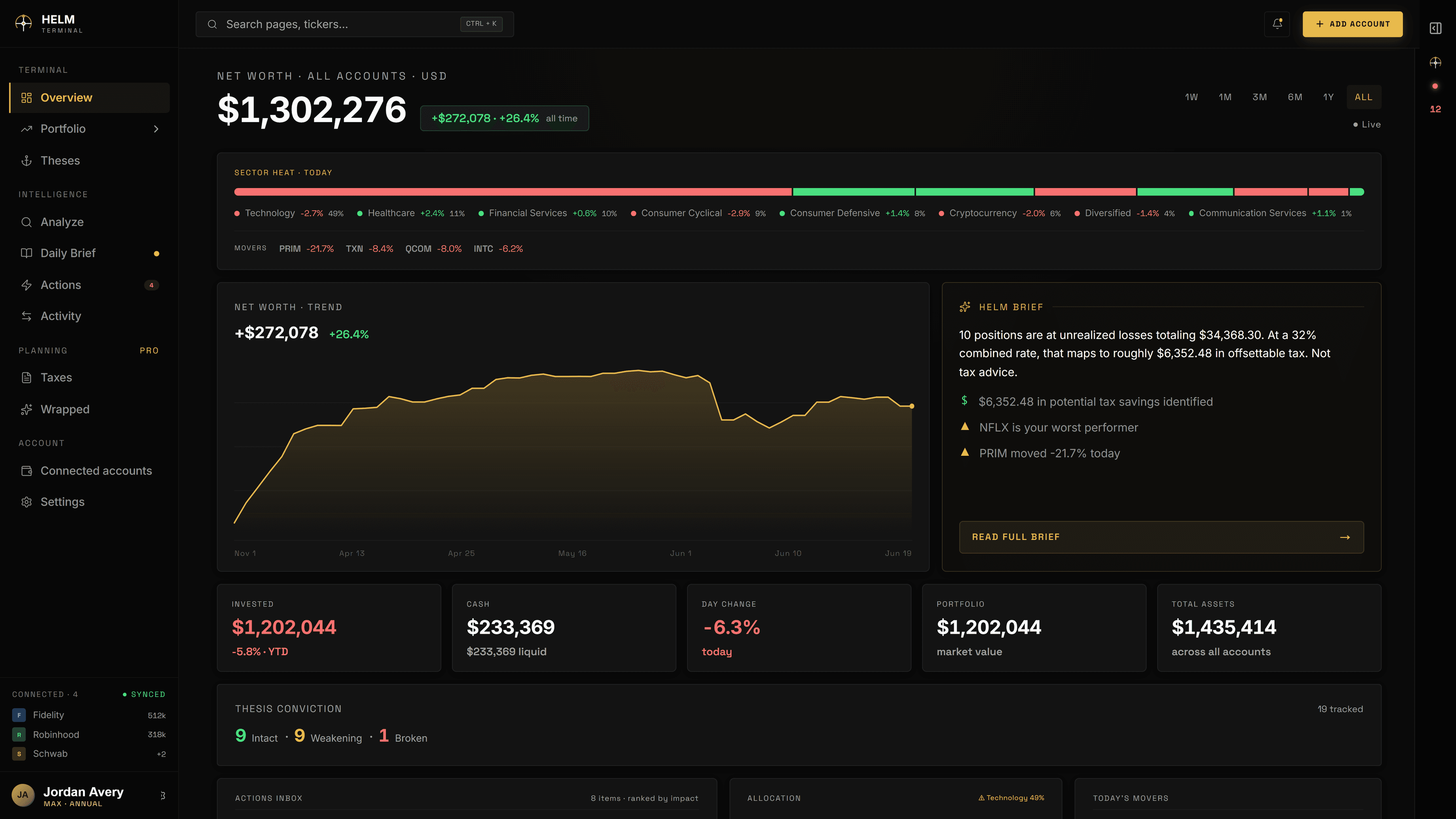Click the search pages, tickers field
The width and height of the screenshot is (1456, 819).
click(x=354, y=24)
